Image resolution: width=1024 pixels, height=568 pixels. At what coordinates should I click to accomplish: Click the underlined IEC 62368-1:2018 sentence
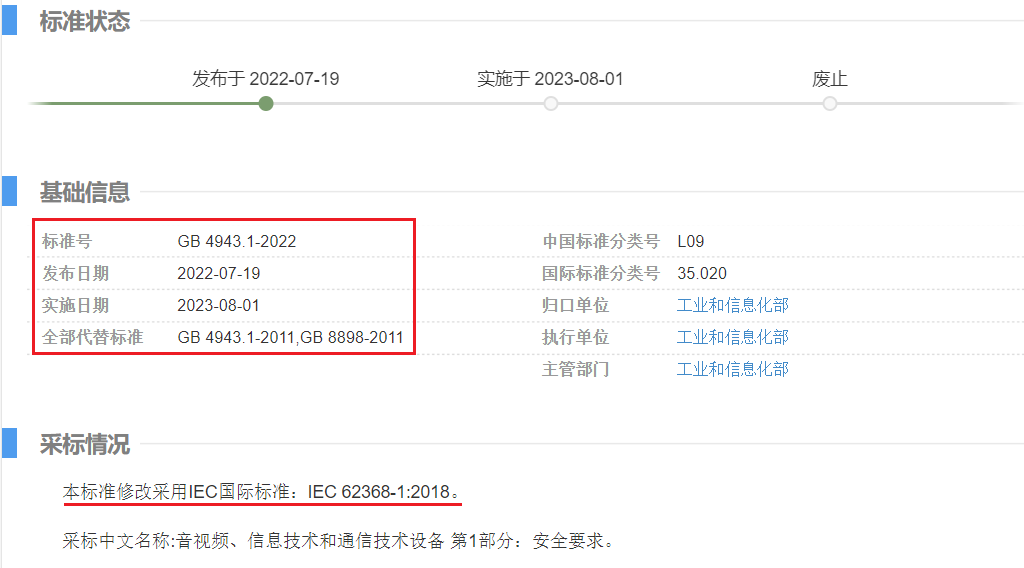click(262, 492)
